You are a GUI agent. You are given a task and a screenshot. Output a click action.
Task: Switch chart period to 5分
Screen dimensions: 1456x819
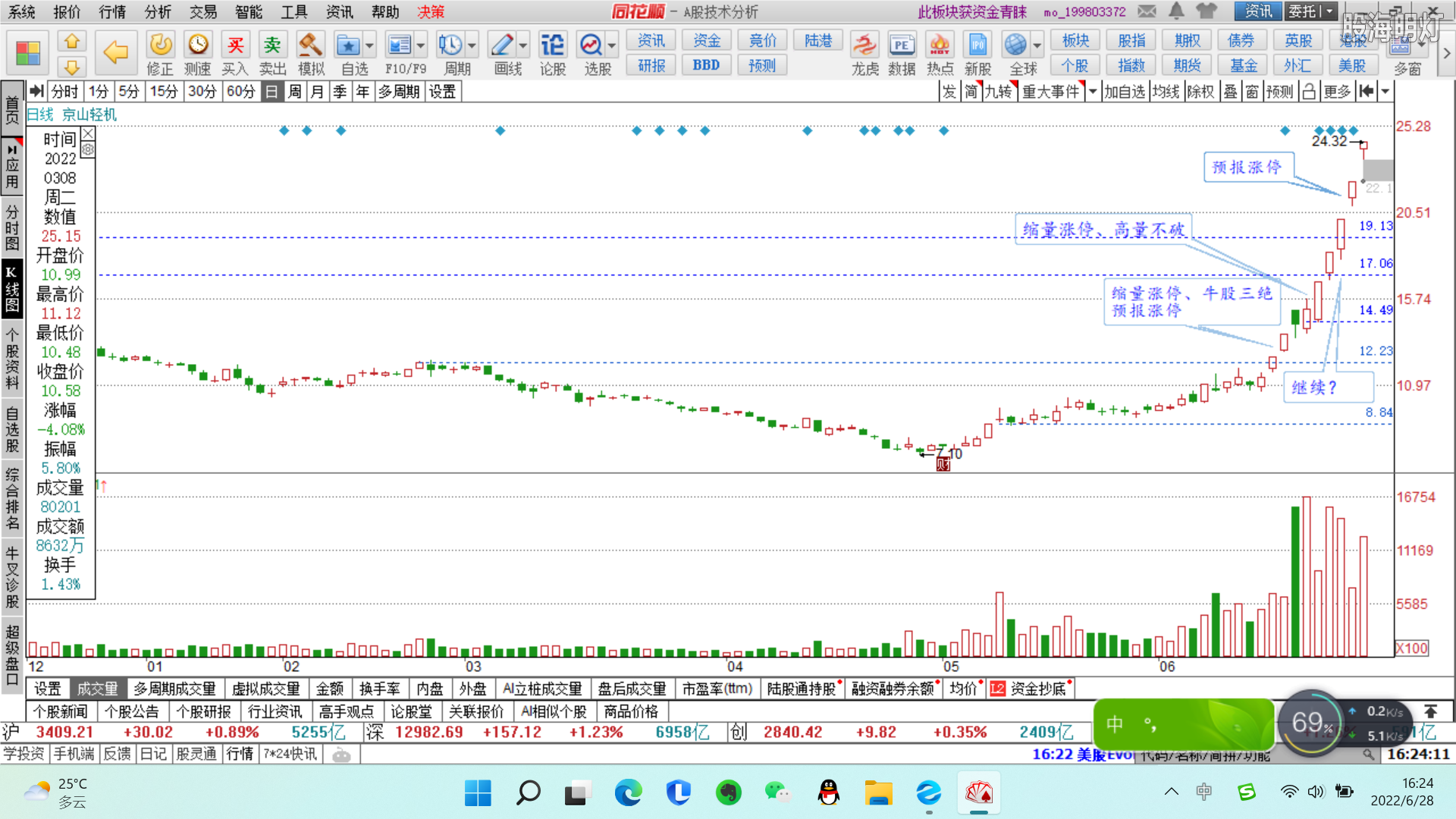pyautogui.click(x=129, y=92)
